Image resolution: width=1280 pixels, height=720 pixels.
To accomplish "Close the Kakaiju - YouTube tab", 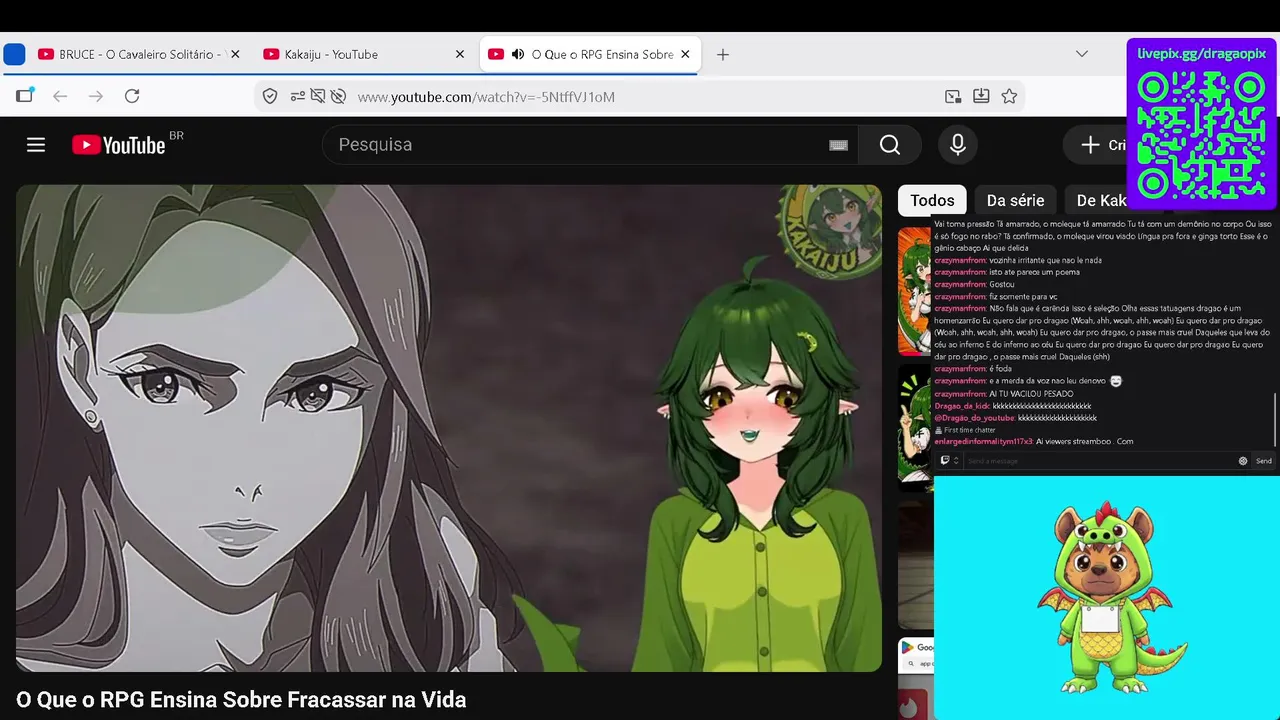I will click(460, 55).
